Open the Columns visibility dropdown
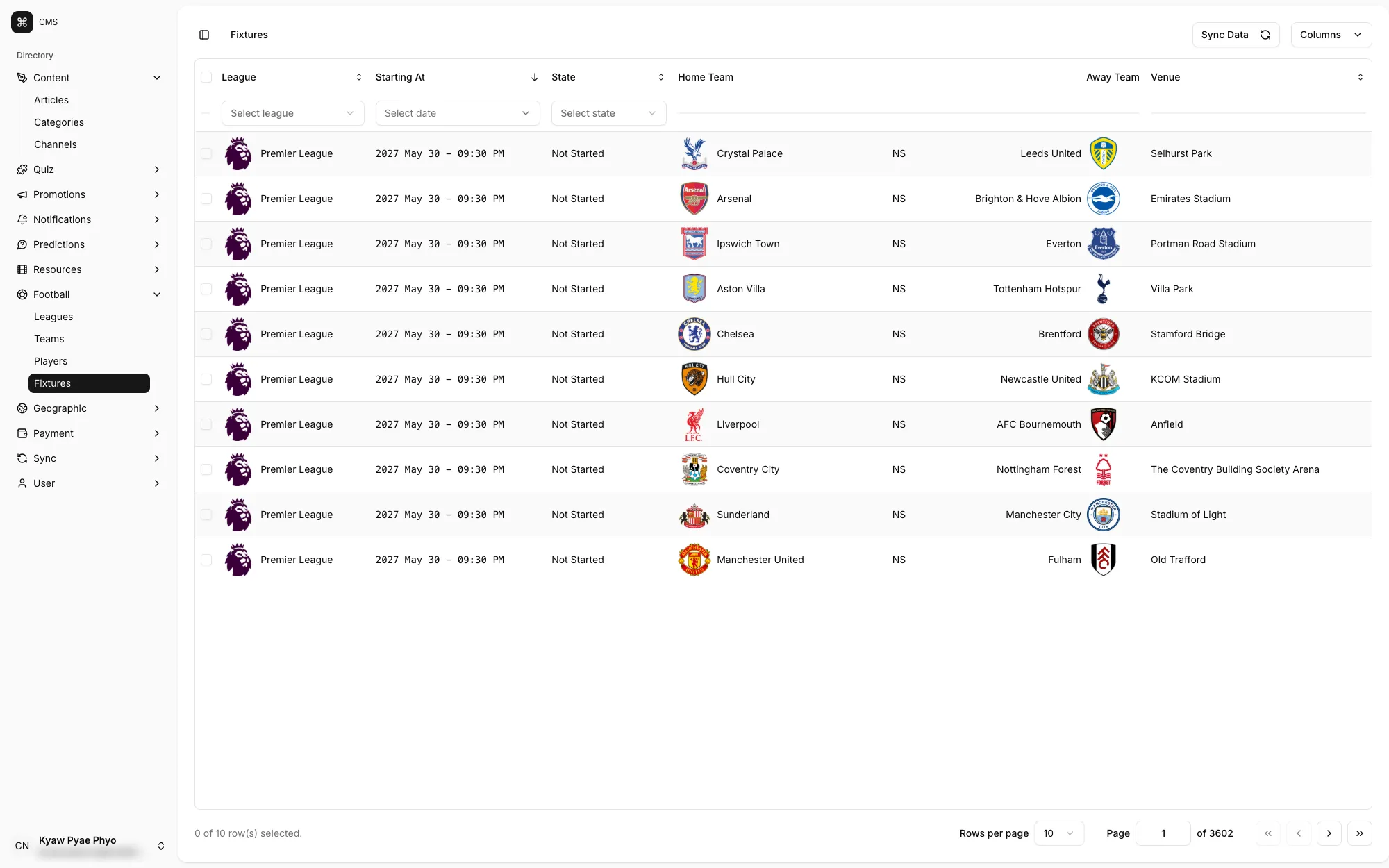 [1331, 35]
